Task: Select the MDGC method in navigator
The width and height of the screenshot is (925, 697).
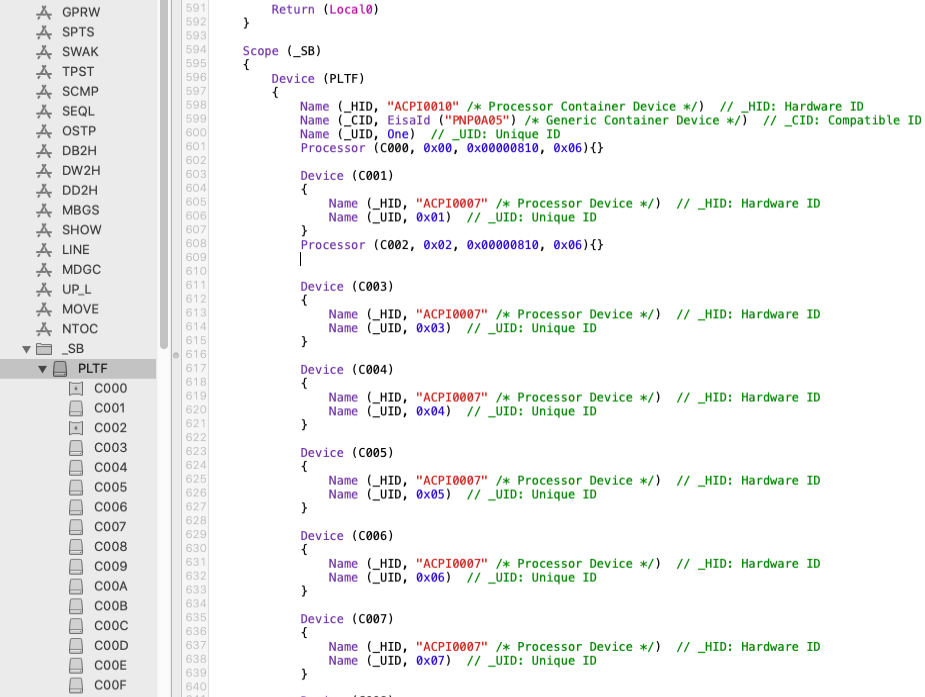Action: click(81, 270)
